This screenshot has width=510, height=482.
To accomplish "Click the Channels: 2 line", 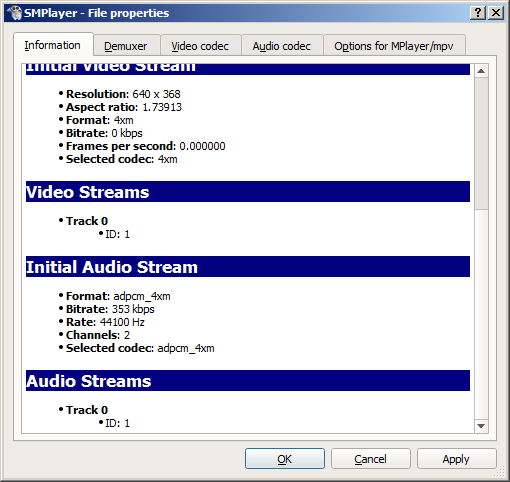I will point(98,335).
